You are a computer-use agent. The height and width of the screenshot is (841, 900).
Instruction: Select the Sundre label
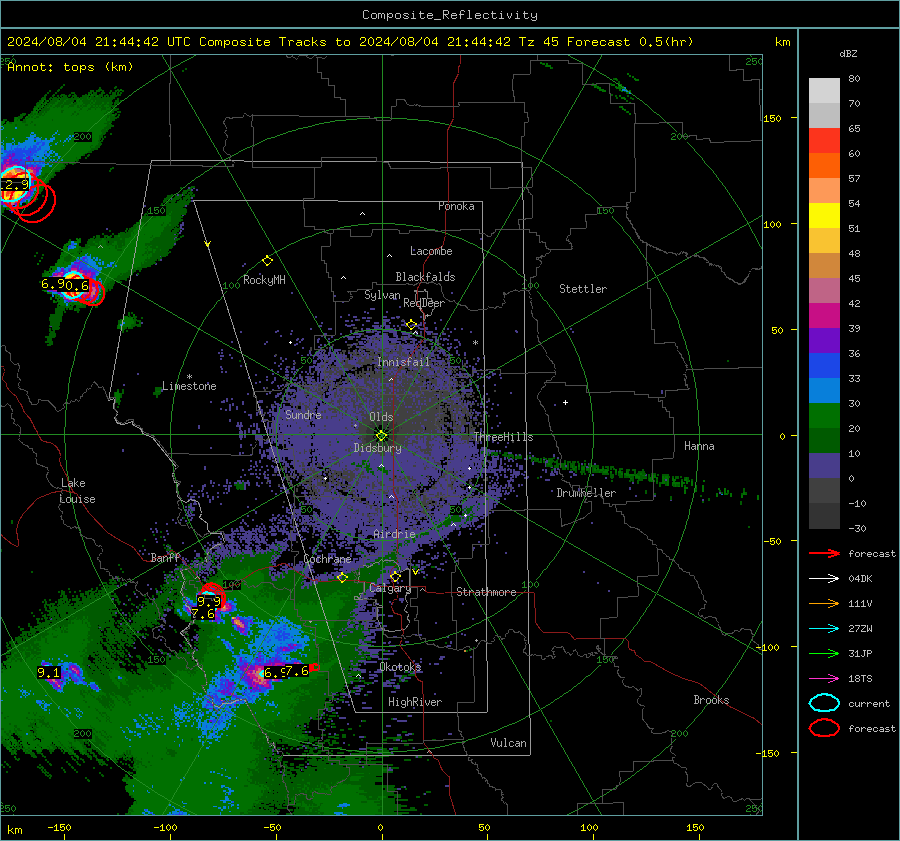point(303,415)
